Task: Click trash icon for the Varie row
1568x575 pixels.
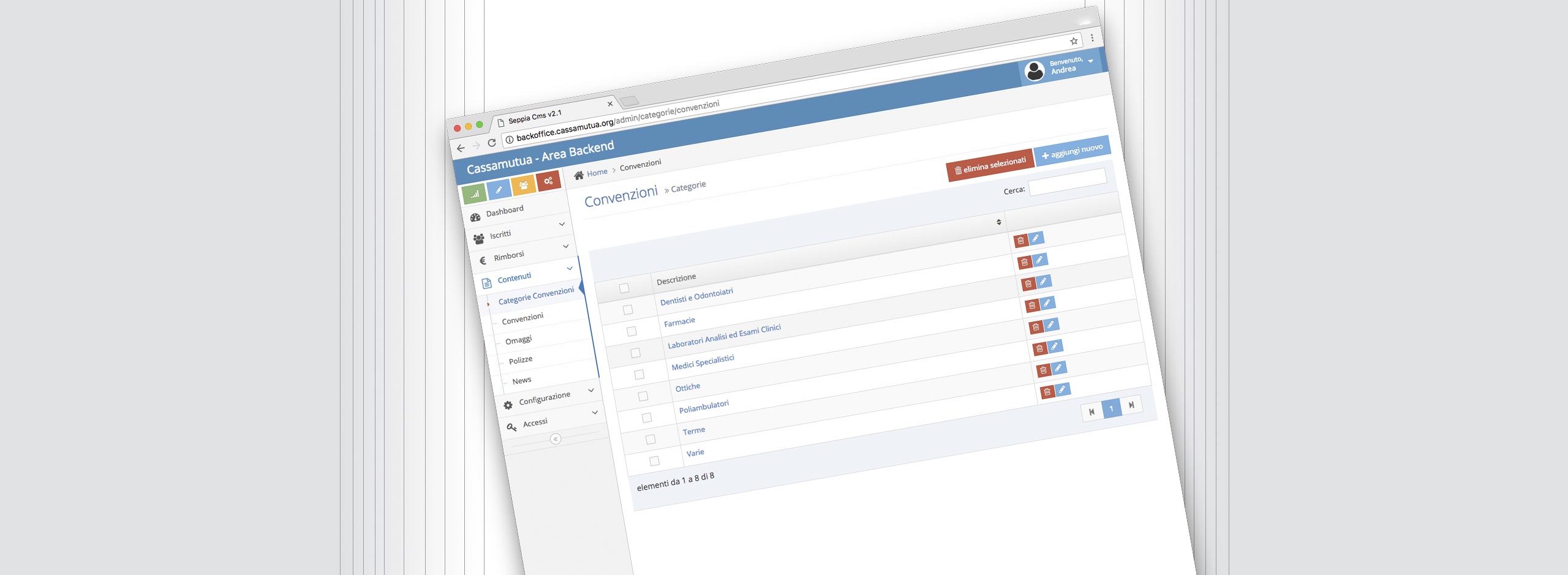Action: pyautogui.click(x=1047, y=392)
